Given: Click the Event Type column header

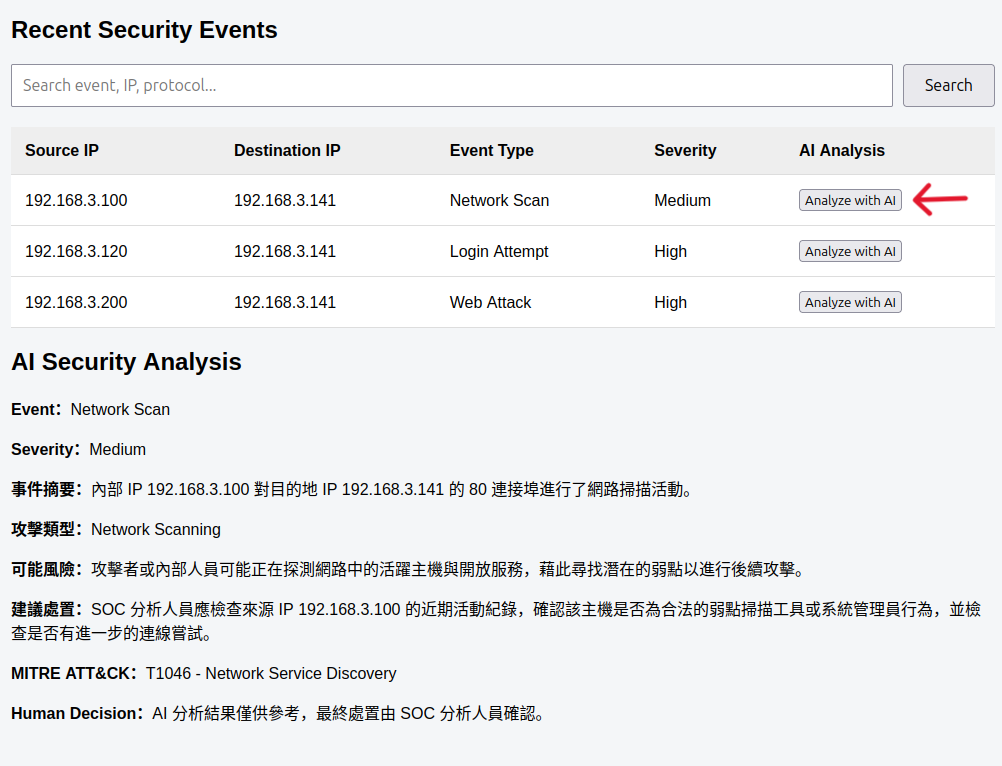Looking at the screenshot, I should [x=491, y=150].
